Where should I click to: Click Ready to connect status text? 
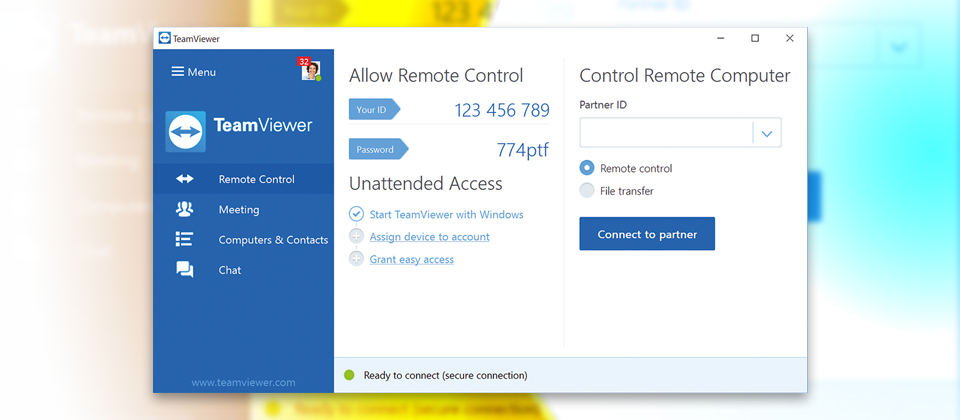[445, 375]
